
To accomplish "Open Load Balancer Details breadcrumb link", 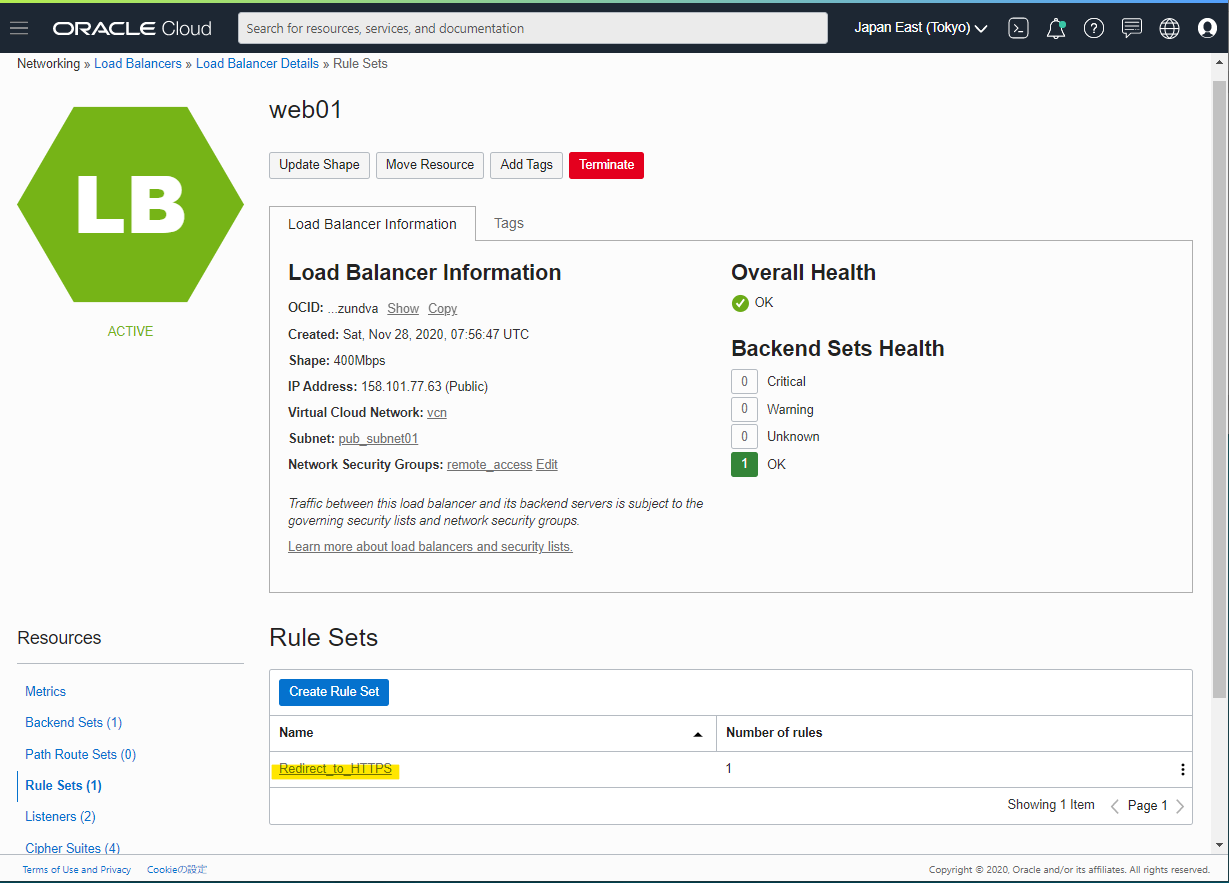I will [x=257, y=64].
